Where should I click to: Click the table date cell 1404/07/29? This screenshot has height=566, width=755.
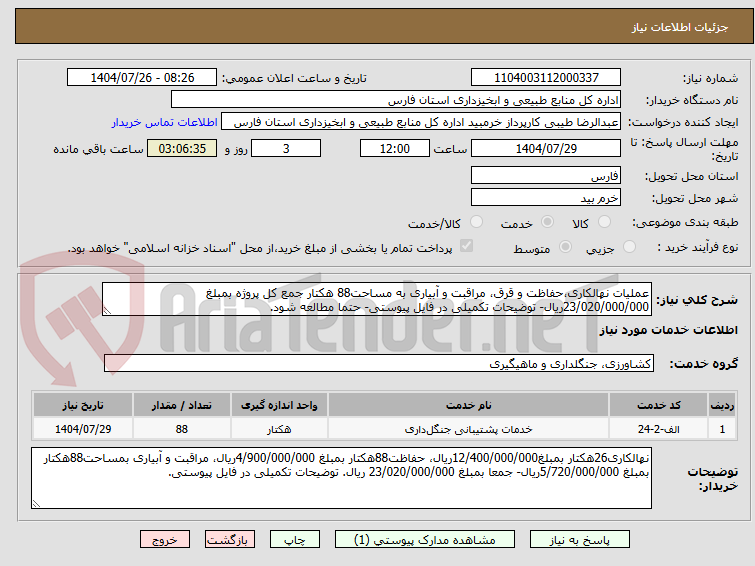pos(83,429)
